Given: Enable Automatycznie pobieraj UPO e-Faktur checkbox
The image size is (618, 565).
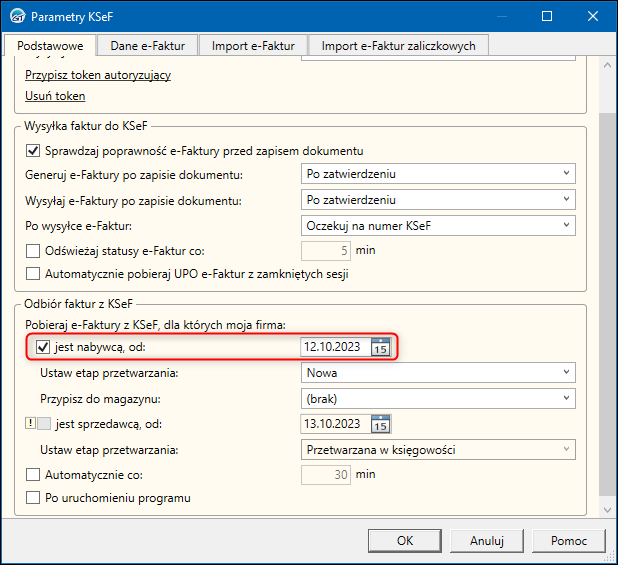Looking at the screenshot, I should point(33,273).
